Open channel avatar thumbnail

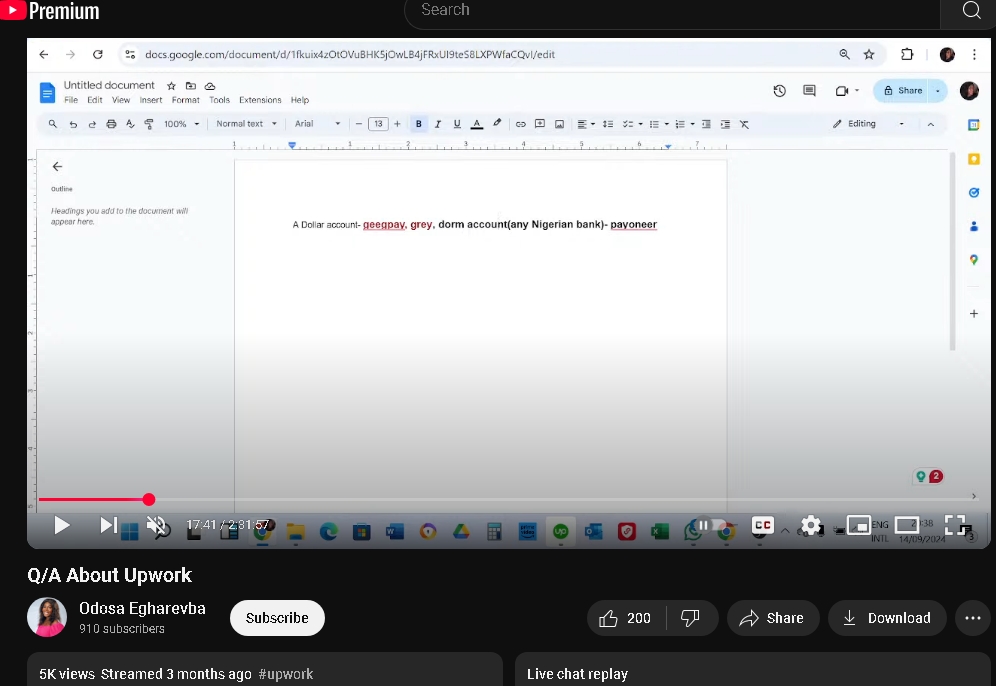[47, 617]
